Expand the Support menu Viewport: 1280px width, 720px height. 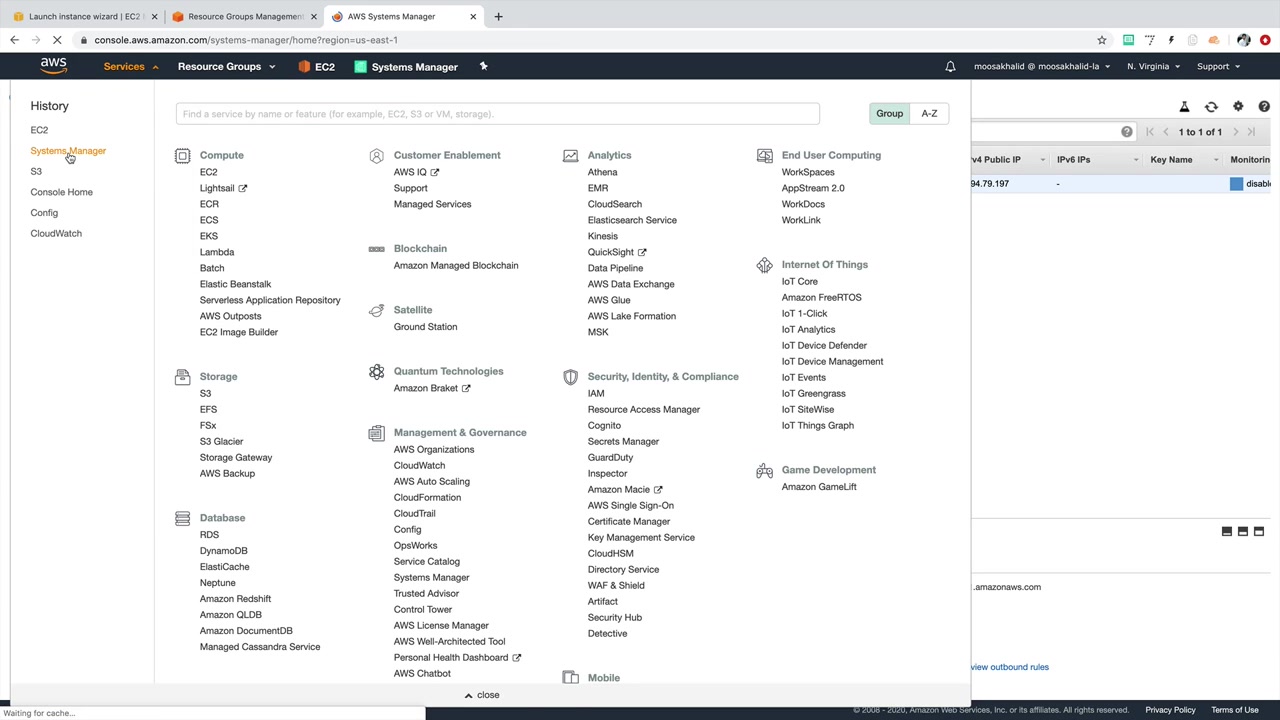(x=1218, y=67)
